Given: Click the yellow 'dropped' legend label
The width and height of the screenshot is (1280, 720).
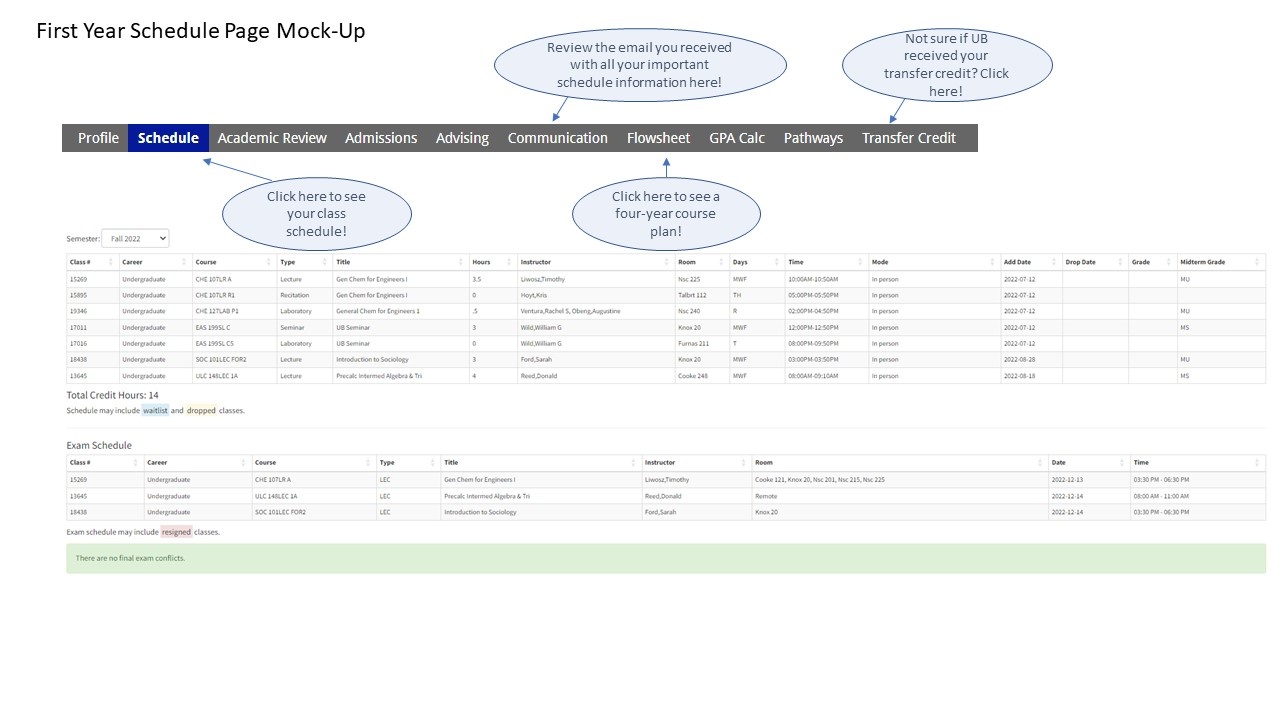Looking at the screenshot, I should 201,411.
